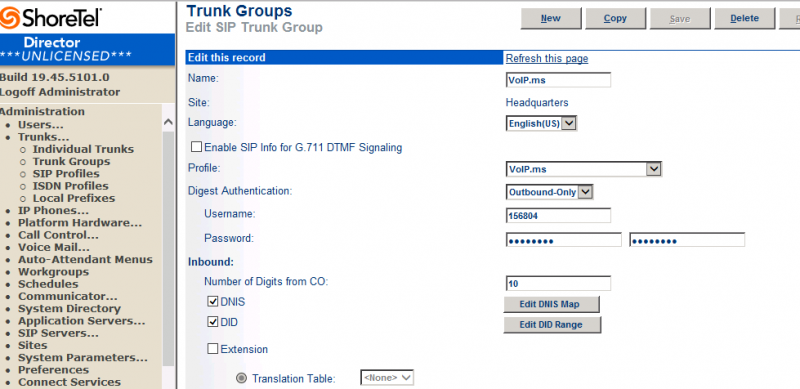Click Number of Digits from CO field
The image size is (800, 389).
coord(558,283)
